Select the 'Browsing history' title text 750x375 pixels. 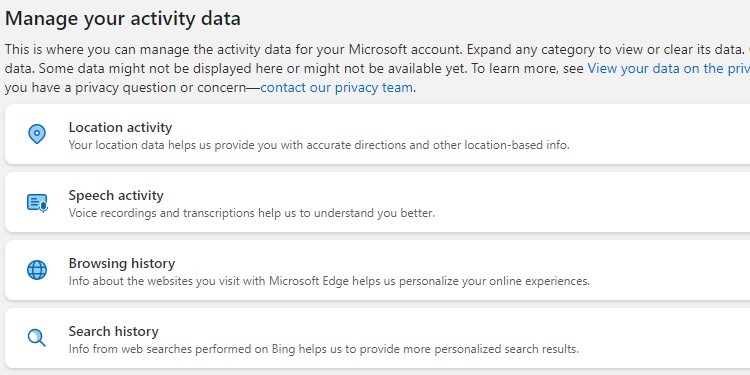[121, 263]
